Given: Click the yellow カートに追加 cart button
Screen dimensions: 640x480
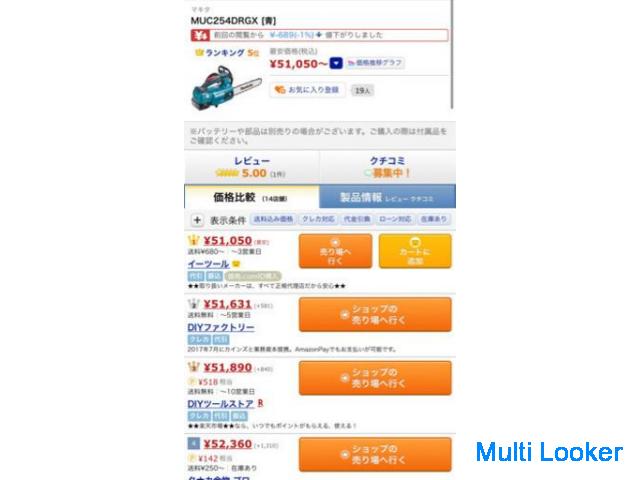Looking at the screenshot, I should click(415, 251).
